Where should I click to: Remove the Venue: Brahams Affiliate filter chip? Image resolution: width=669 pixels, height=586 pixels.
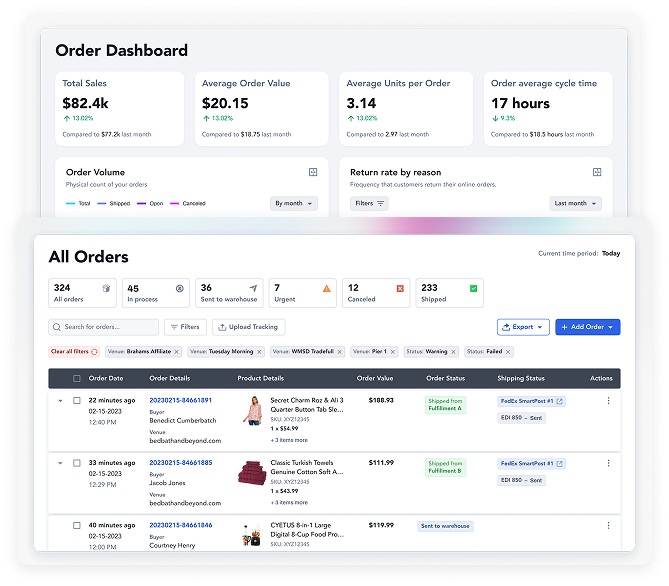[177, 352]
